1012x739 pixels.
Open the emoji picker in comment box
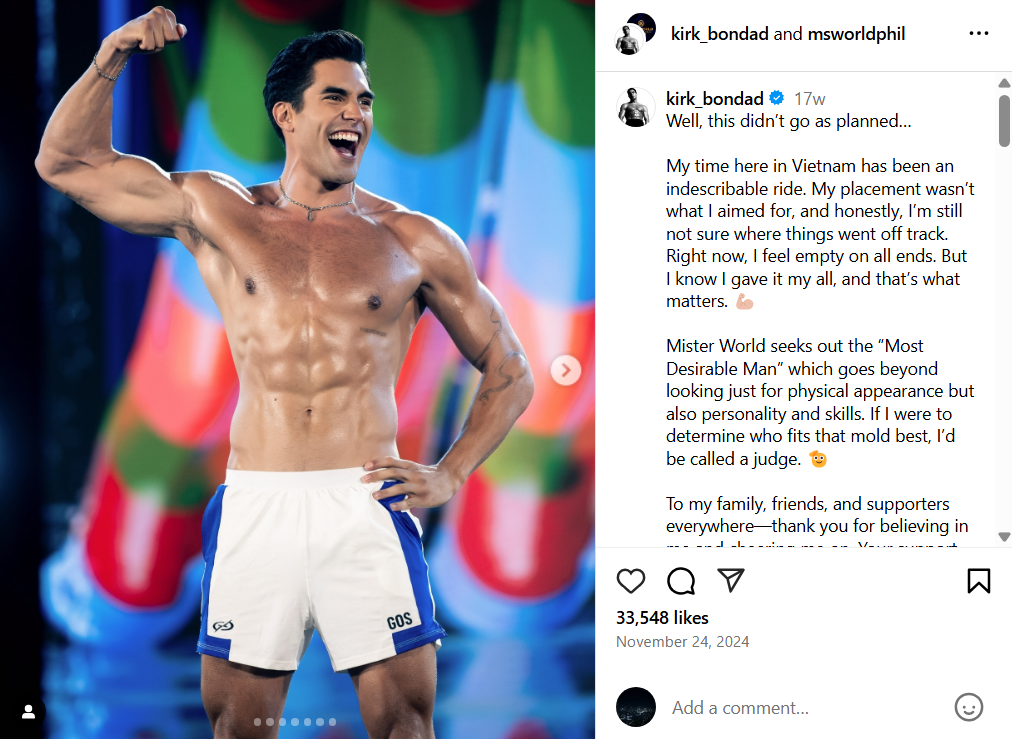969,707
